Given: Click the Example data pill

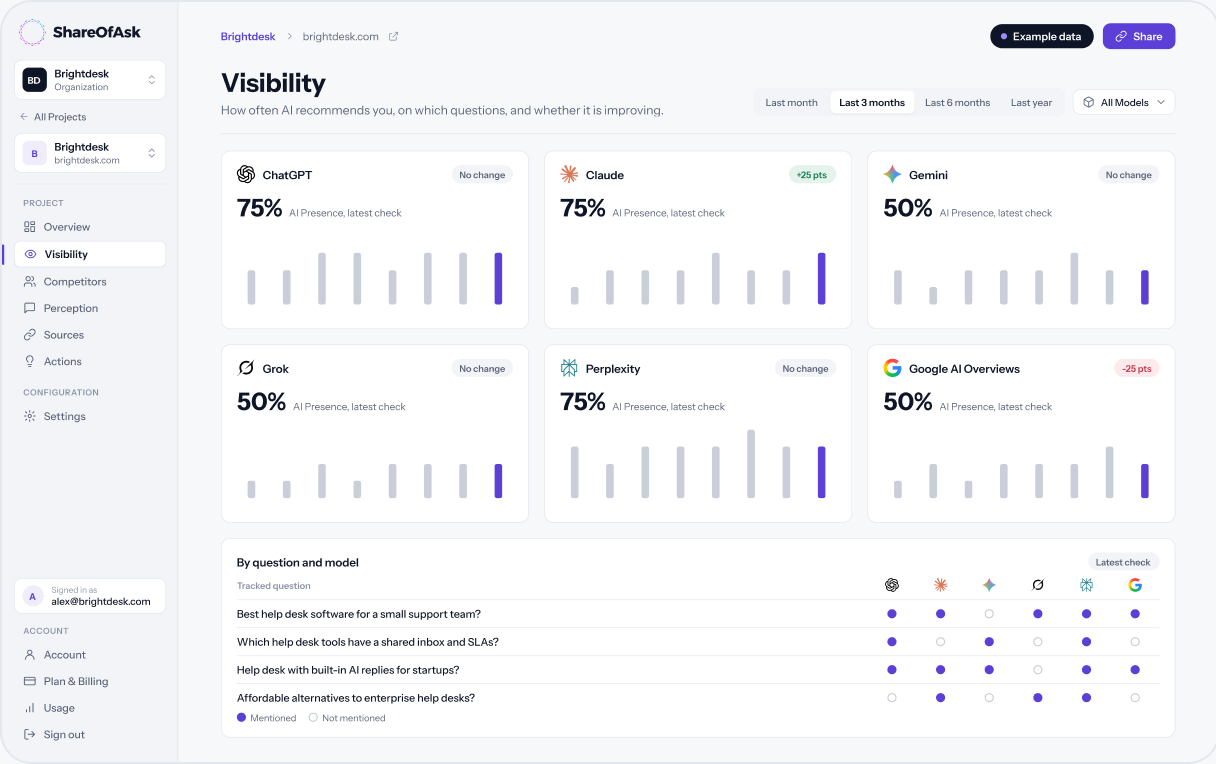Looking at the screenshot, I should (x=1042, y=36).
